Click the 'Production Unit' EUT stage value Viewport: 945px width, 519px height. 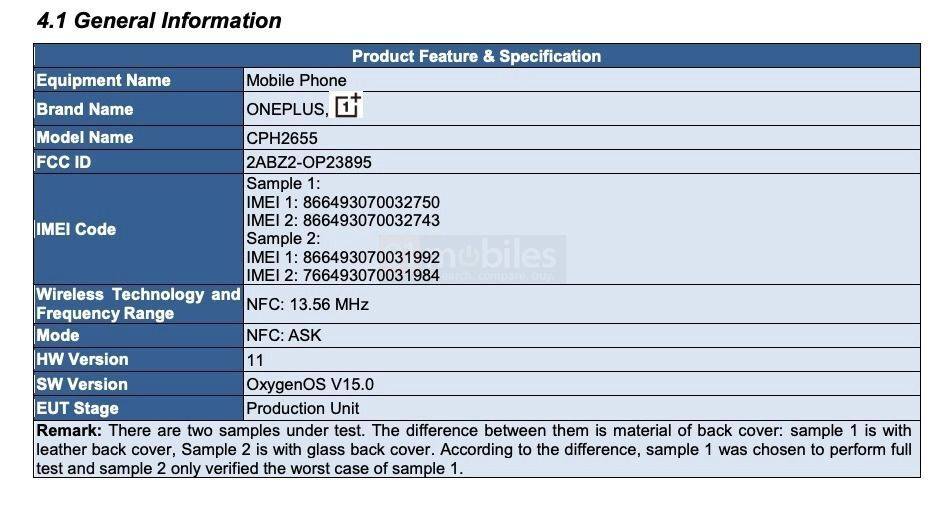pyautogui.click(x=303, y=408)
